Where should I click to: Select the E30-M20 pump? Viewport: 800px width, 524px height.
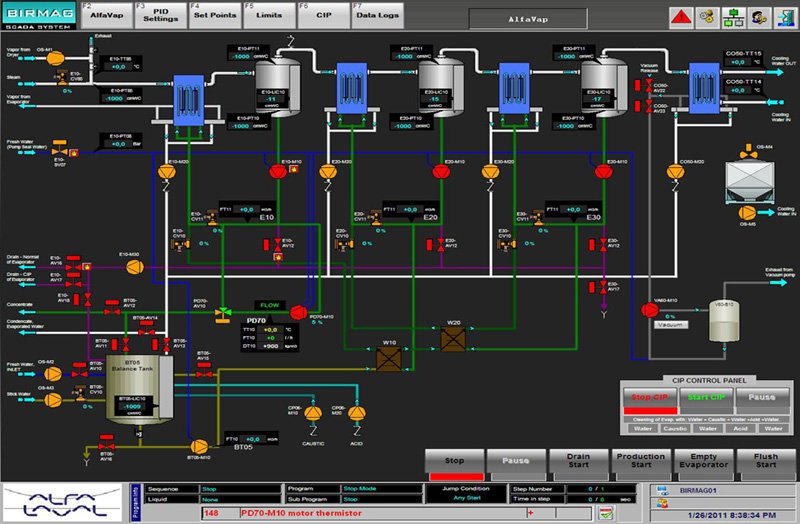point(490,171)
